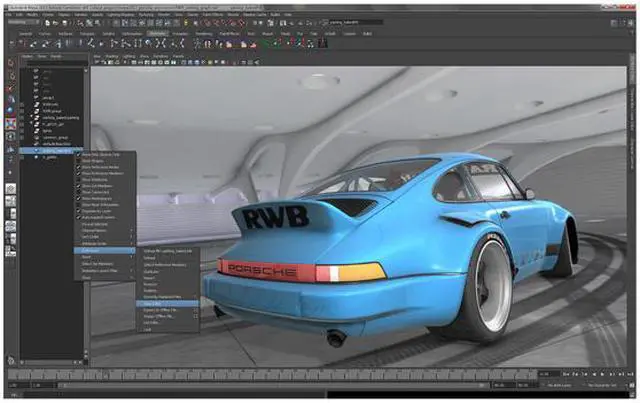
Task: Click the current time field beside timeline
Action: [x=549, y=374]
